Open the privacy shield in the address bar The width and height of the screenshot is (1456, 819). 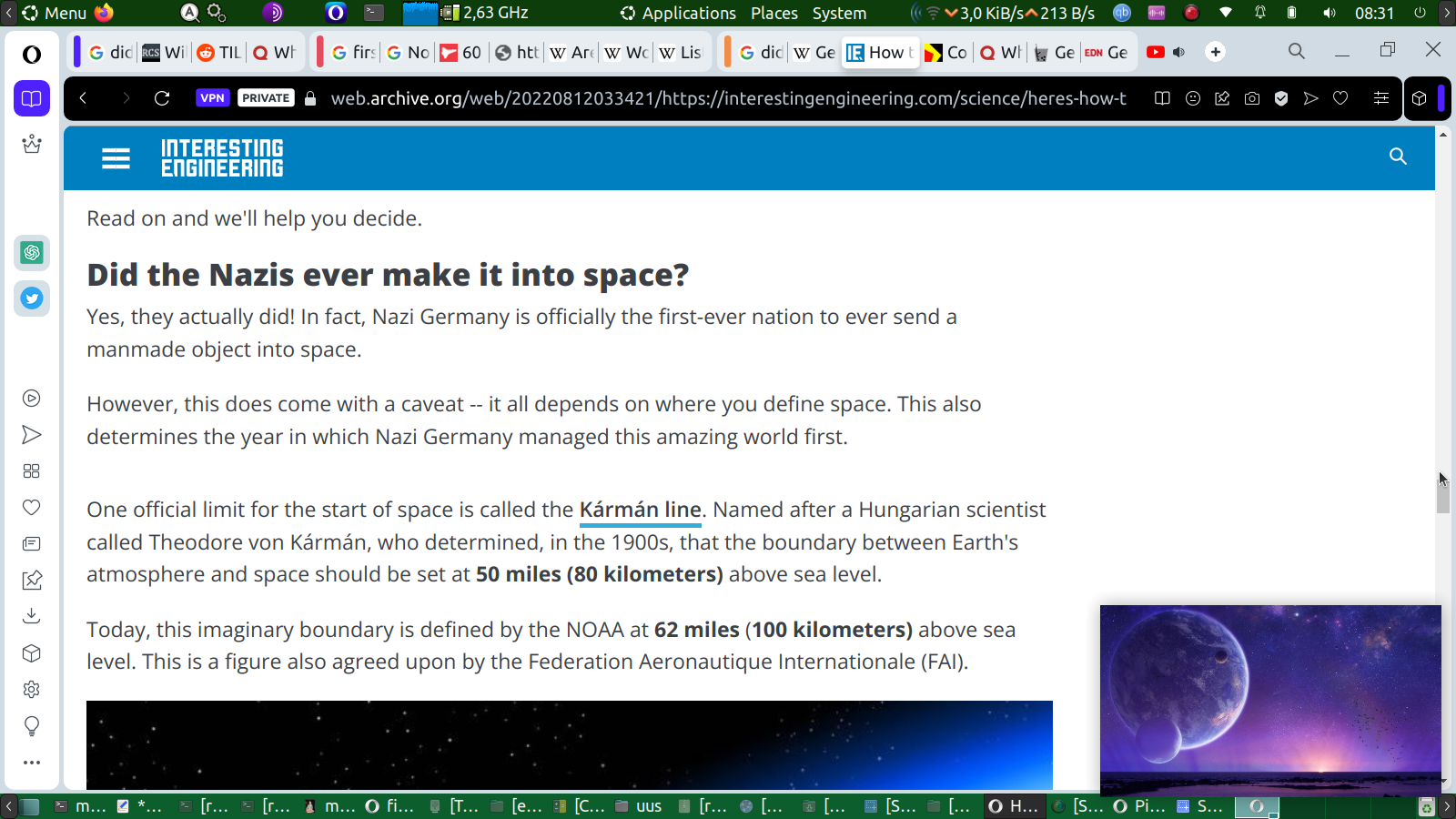(x=1281, y=98)
